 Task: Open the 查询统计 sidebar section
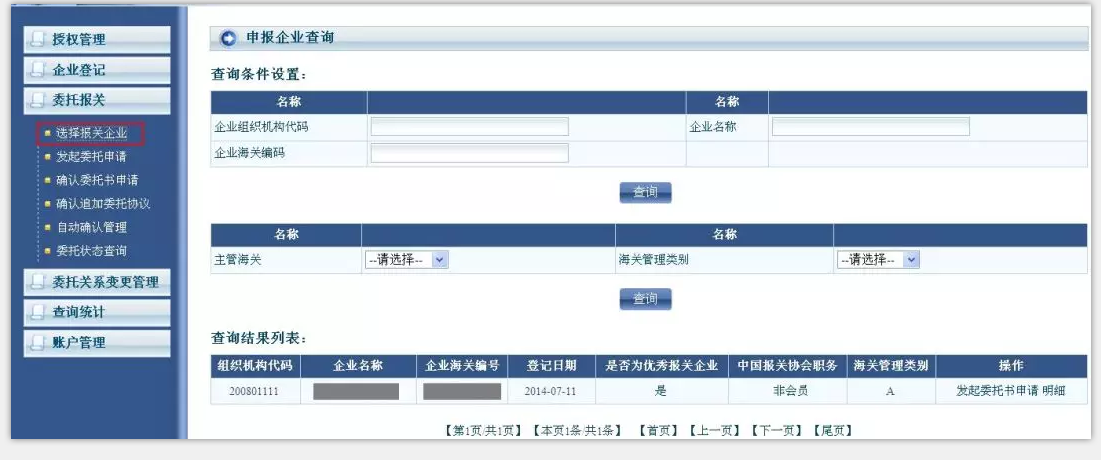click(x=97, y=312)
